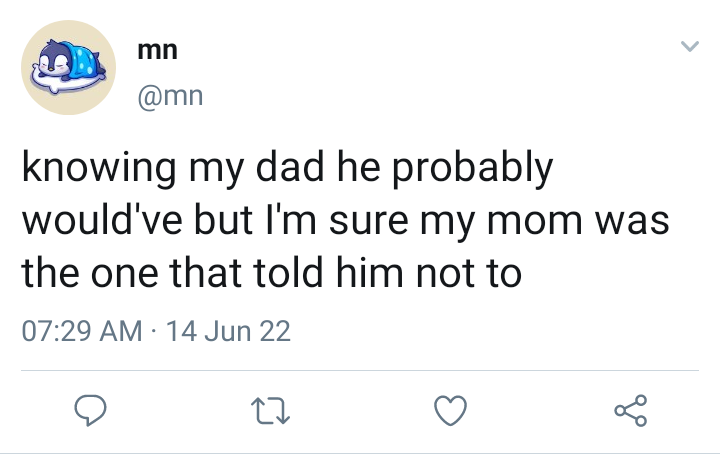This screenshot has height=465, width=720.
Task: Click the 07:29 AM time stamp
Action: pos(82,331)
